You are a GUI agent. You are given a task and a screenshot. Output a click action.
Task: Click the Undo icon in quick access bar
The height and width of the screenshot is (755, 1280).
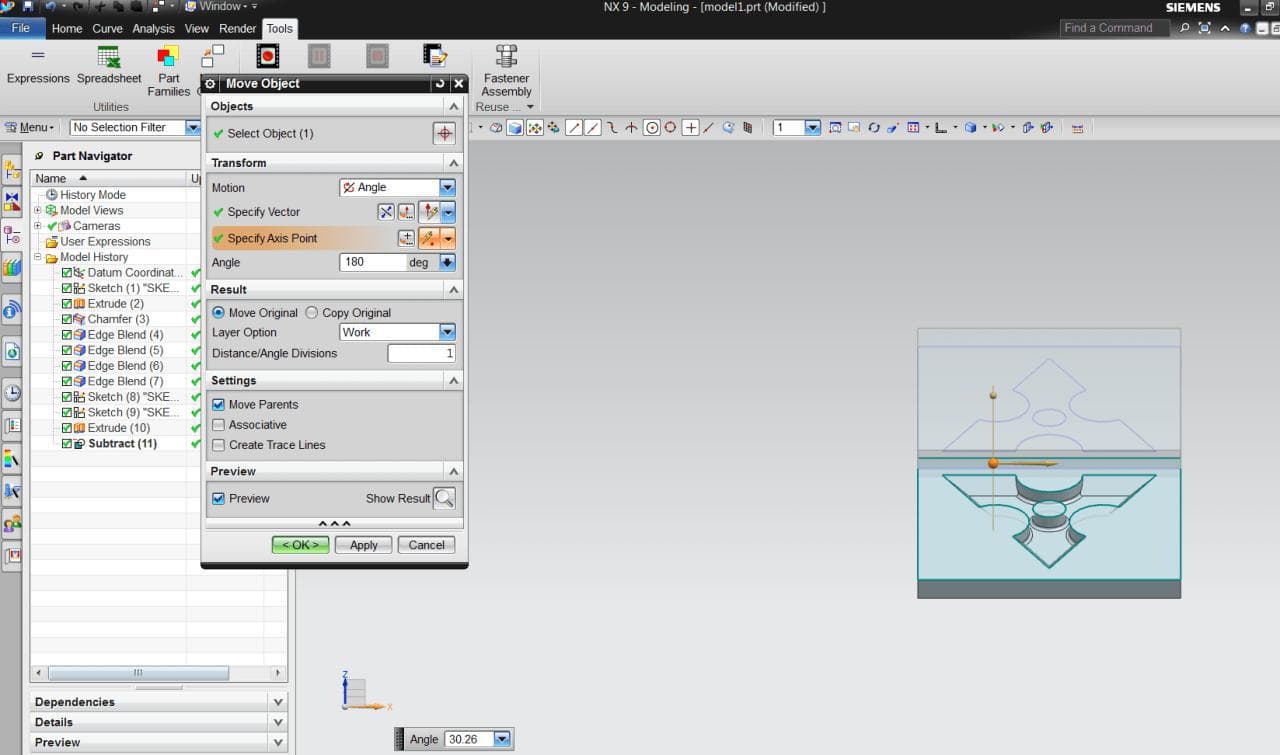click(x=49, y=7)
